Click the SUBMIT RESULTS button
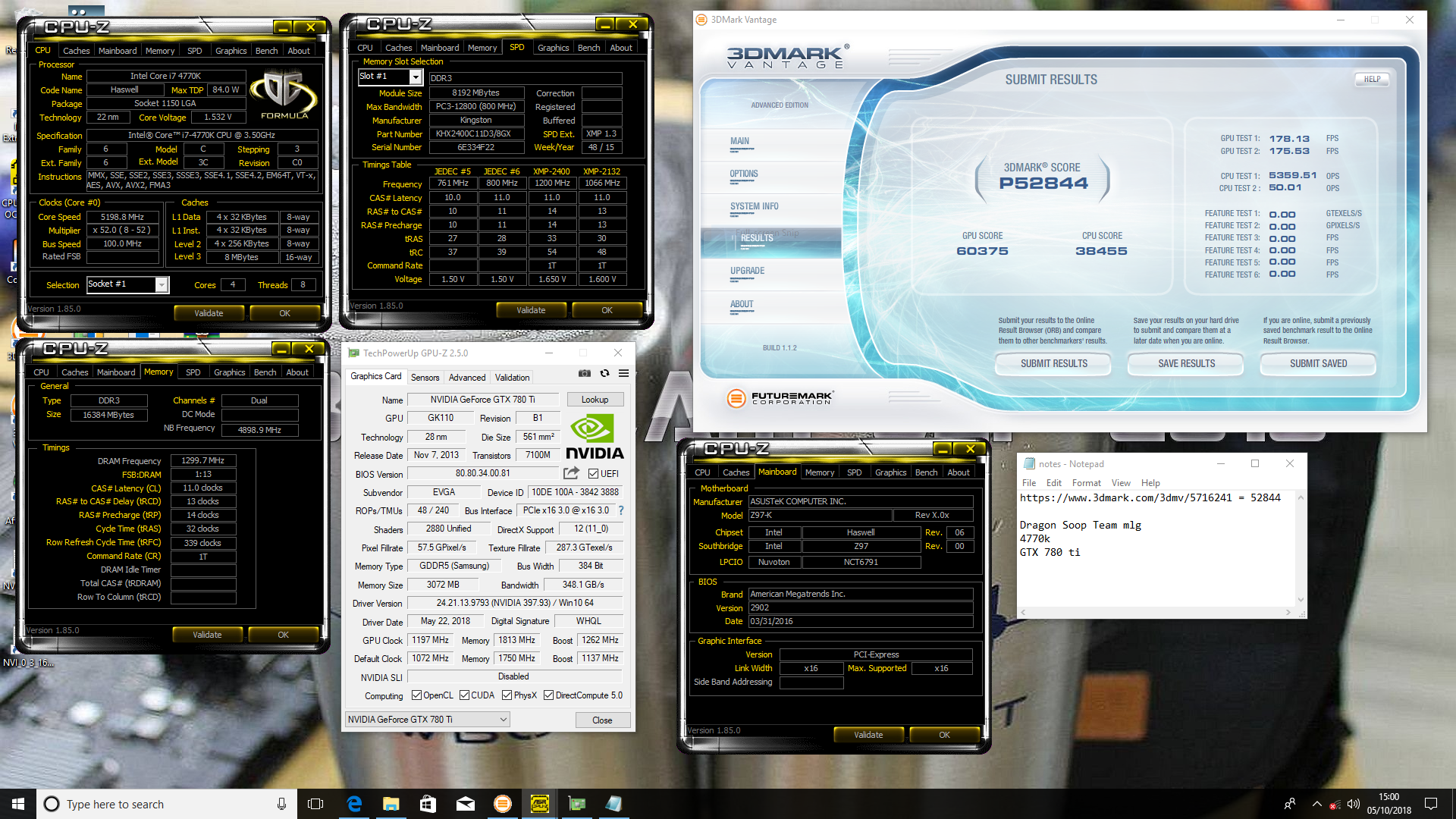 tap(1054, 363)
